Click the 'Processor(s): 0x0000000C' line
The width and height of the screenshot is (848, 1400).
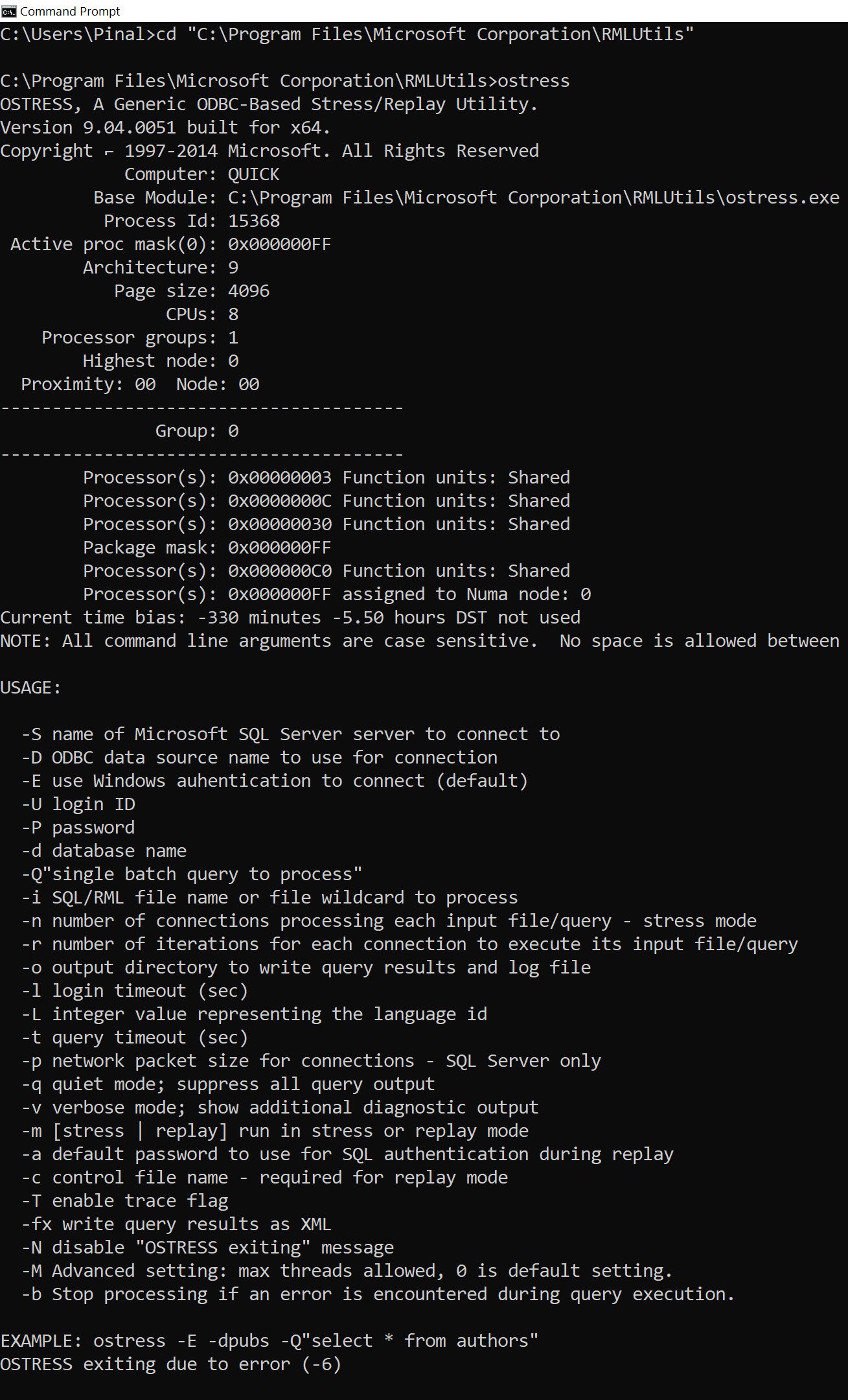pyautogui.click(x=327, y=501)
